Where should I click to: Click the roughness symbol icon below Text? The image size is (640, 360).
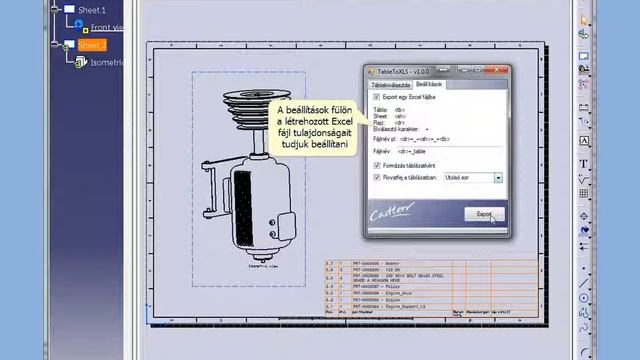coord(584,179)
